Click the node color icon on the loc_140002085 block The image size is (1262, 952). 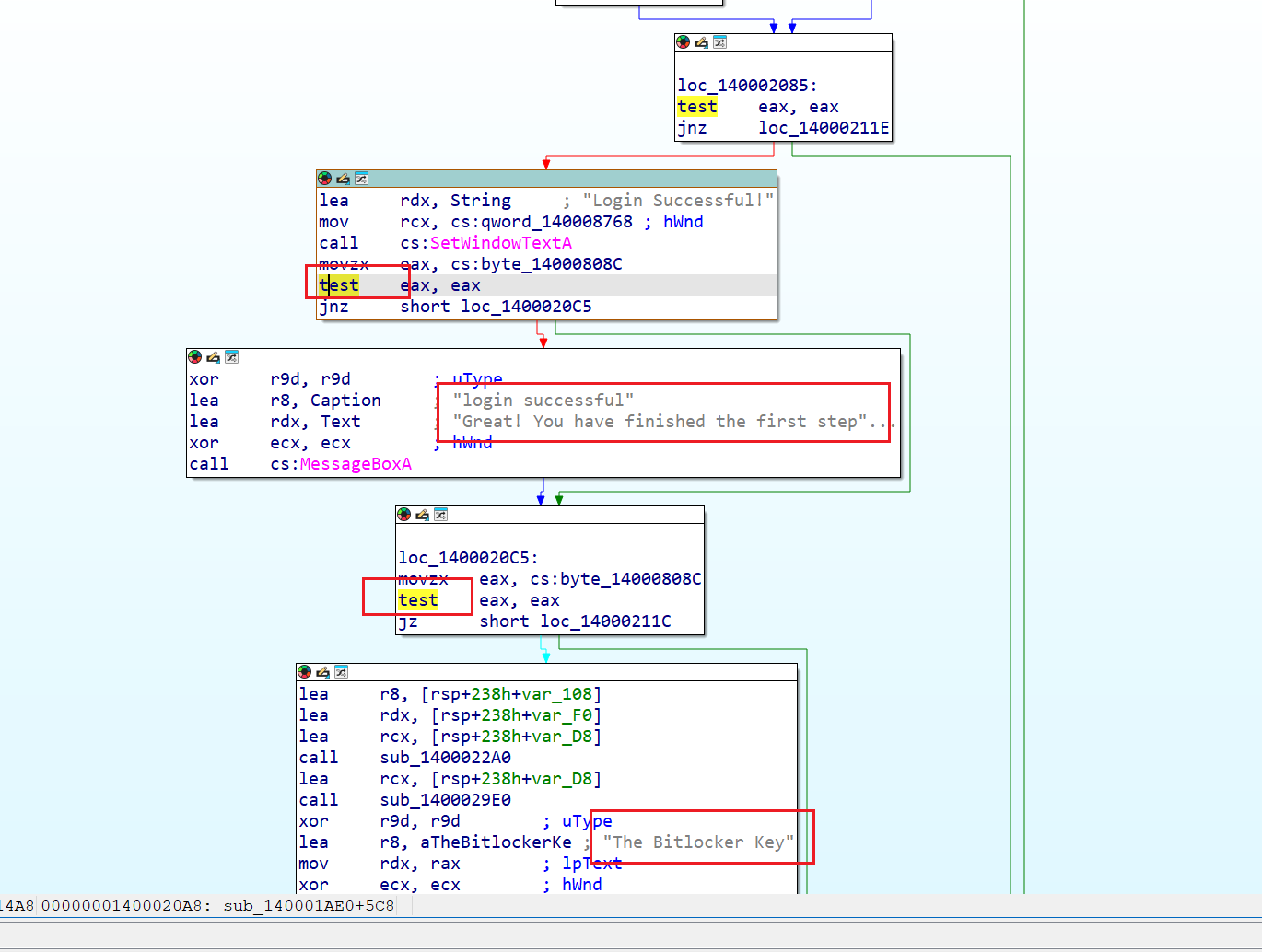click(683, 42)
